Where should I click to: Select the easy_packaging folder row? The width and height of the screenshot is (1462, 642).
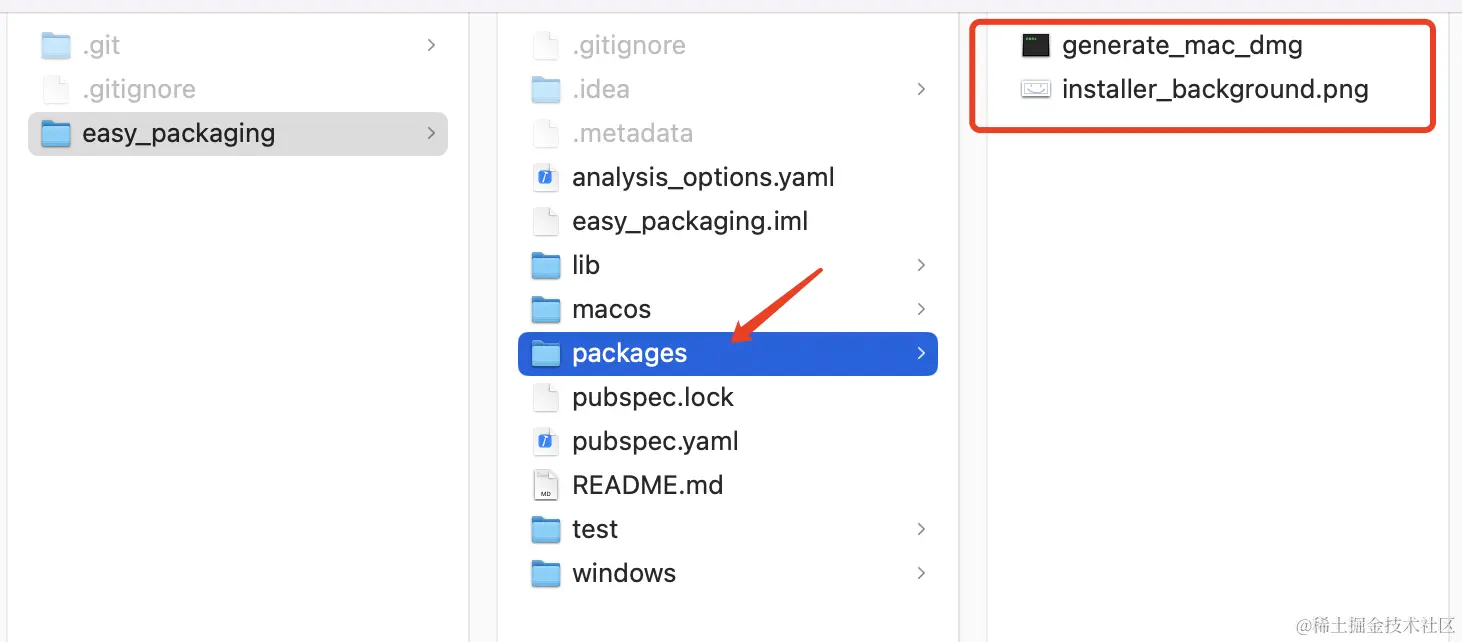click(238, 133)
